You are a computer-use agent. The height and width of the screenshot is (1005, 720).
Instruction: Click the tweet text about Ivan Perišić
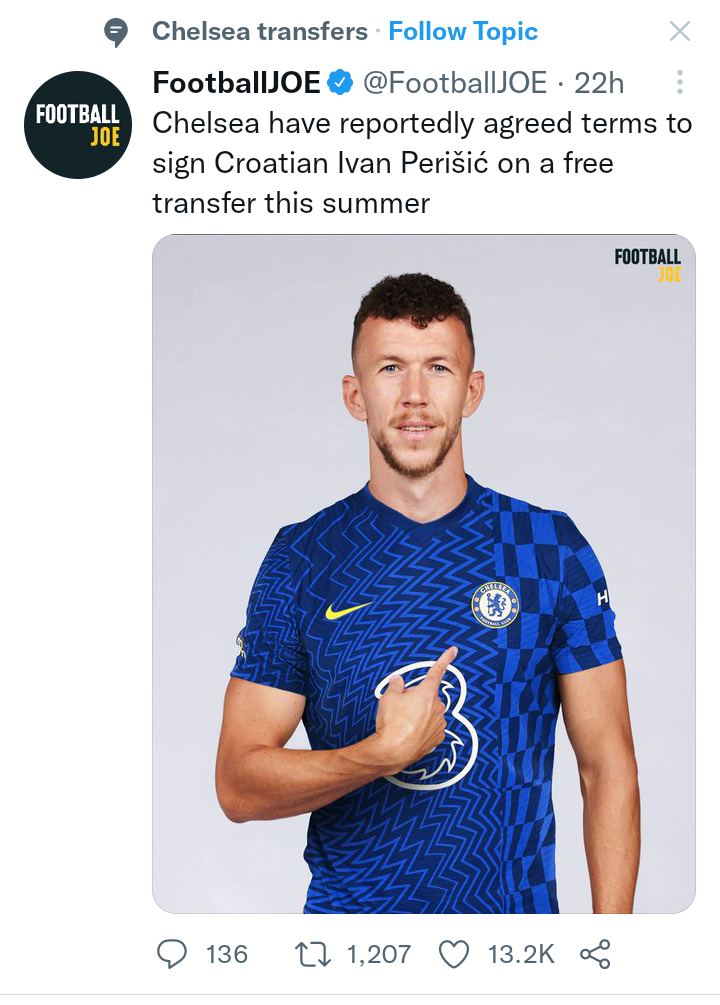[x=422, y=163]
